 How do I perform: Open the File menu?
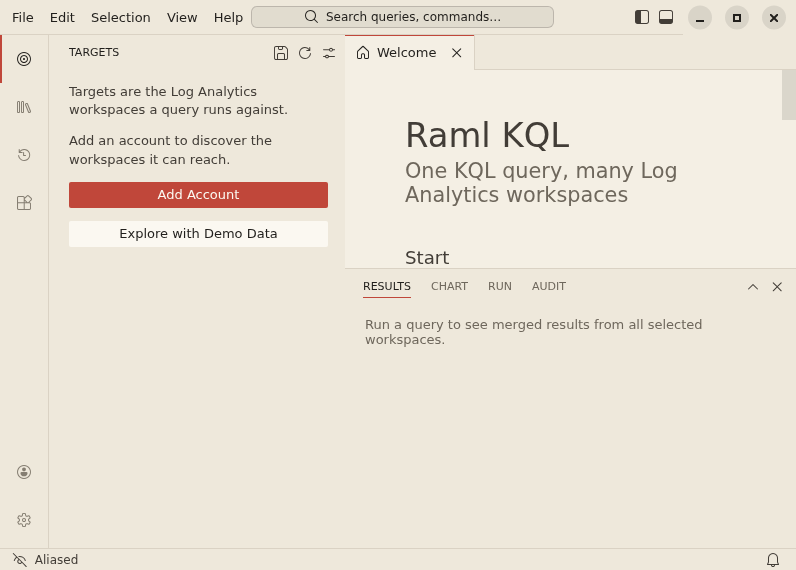click(23, 17)
